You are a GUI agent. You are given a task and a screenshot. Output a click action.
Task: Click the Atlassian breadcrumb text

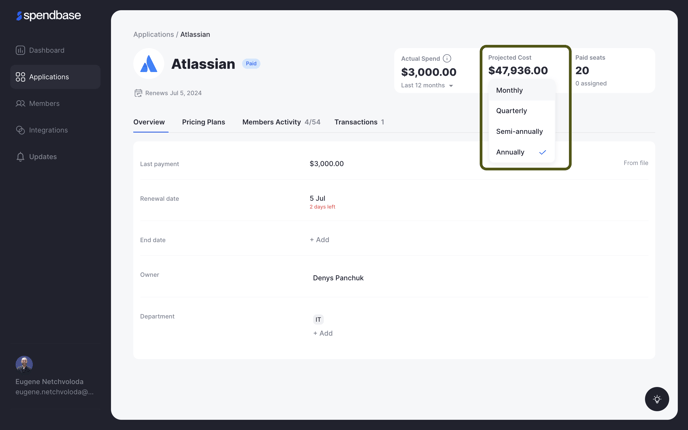[x=195, y=34]
